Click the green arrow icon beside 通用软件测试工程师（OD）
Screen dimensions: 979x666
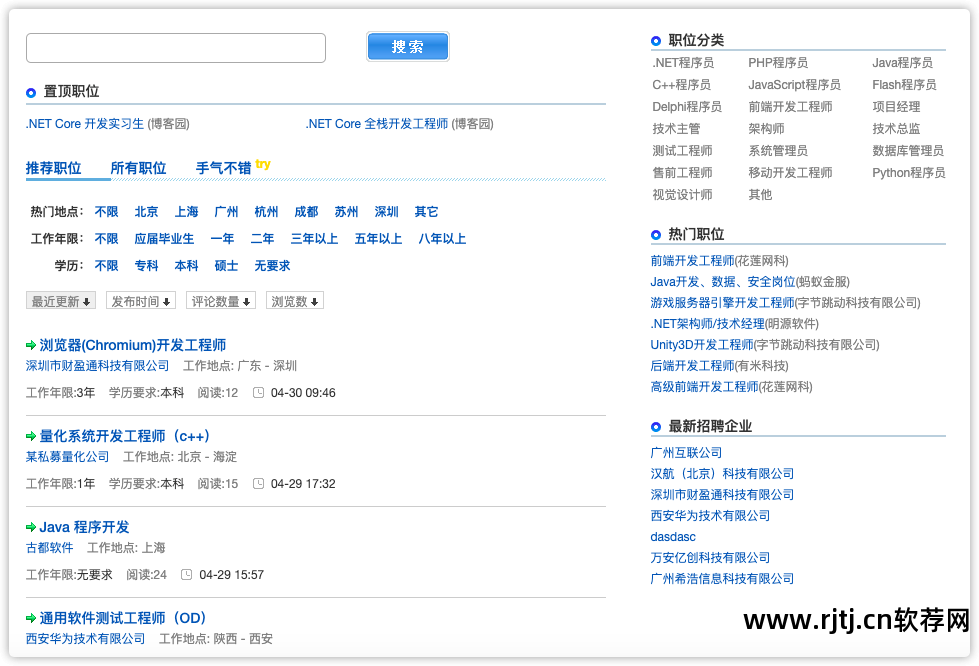click(x=32, y=618)
